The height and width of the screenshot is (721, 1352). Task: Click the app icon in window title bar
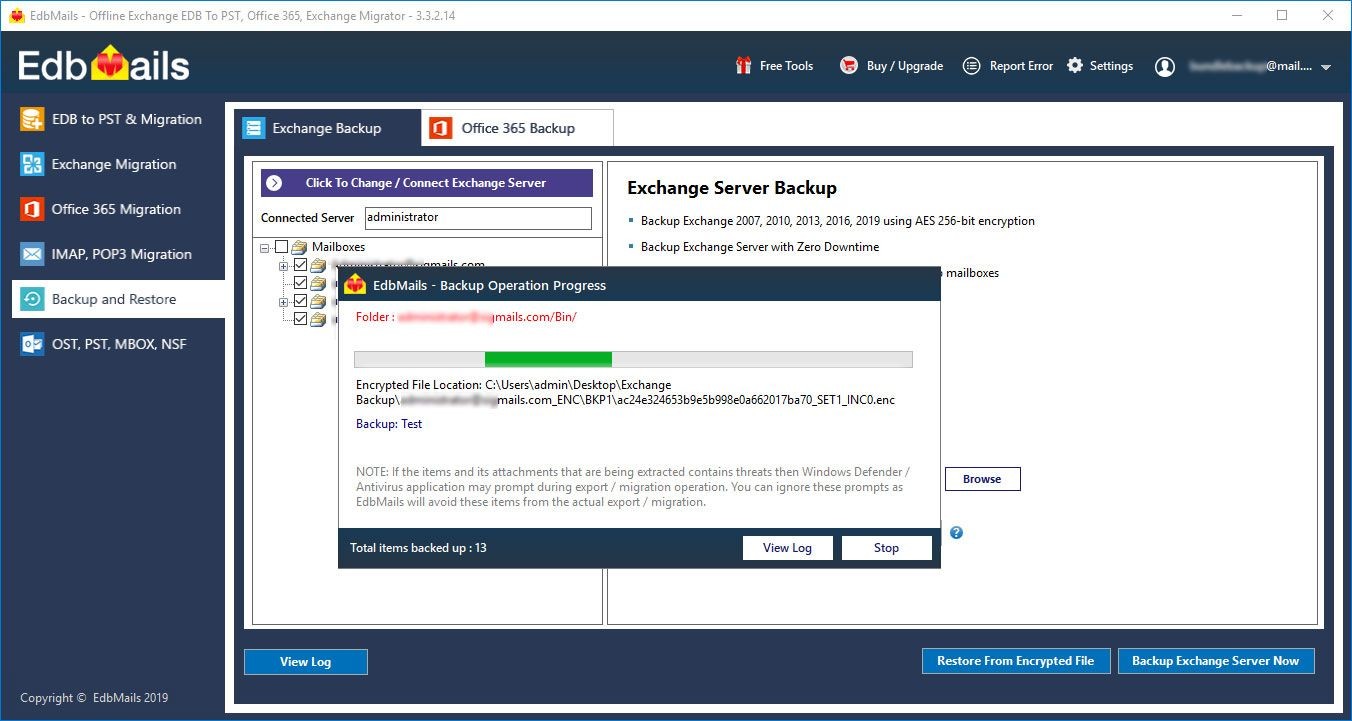click(16, 16)
